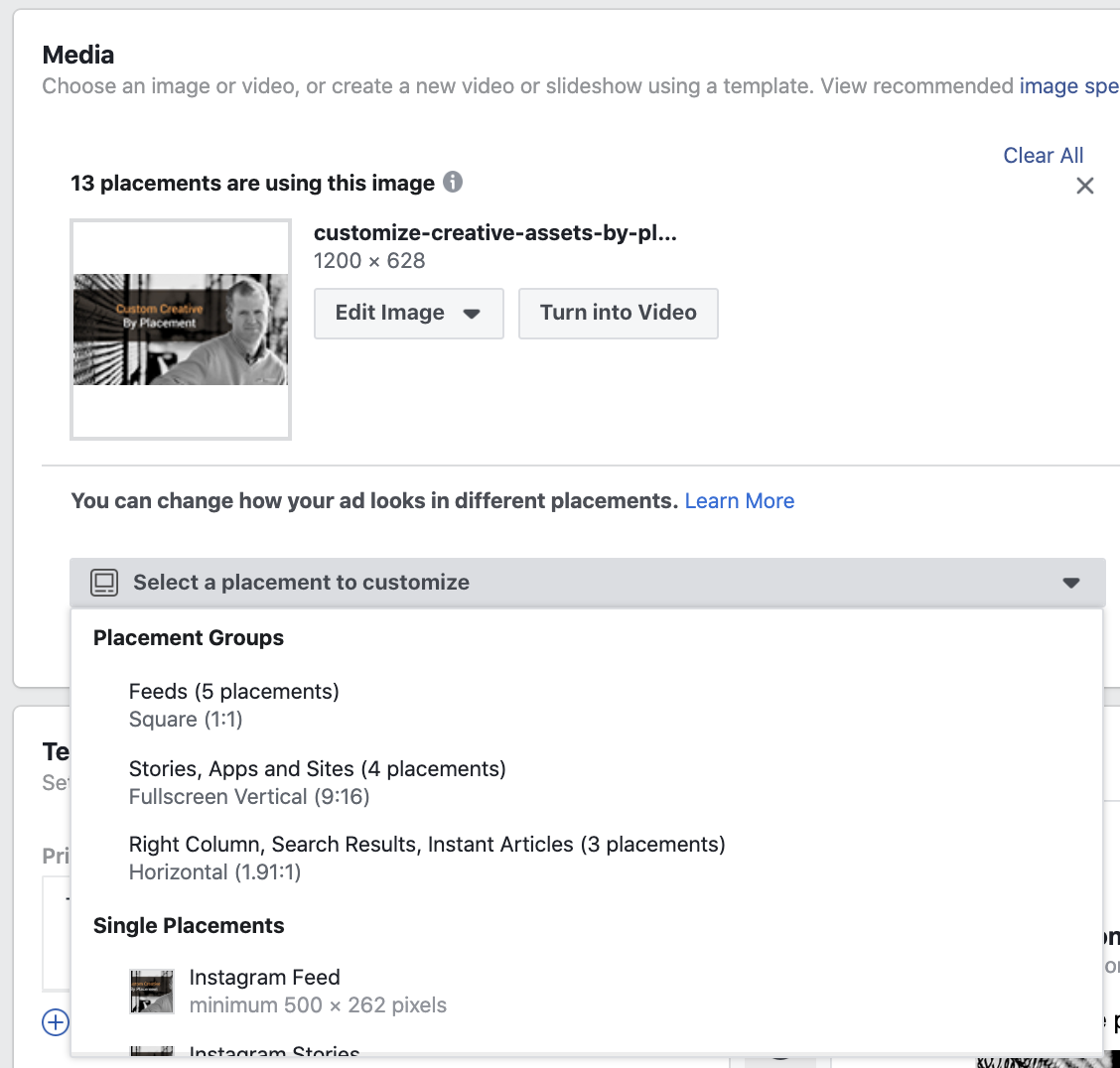Viewport: 1120px width, 1068px height.
Task: Click the uploaded ad image thumbnail
Action: [x=181, y=330]
